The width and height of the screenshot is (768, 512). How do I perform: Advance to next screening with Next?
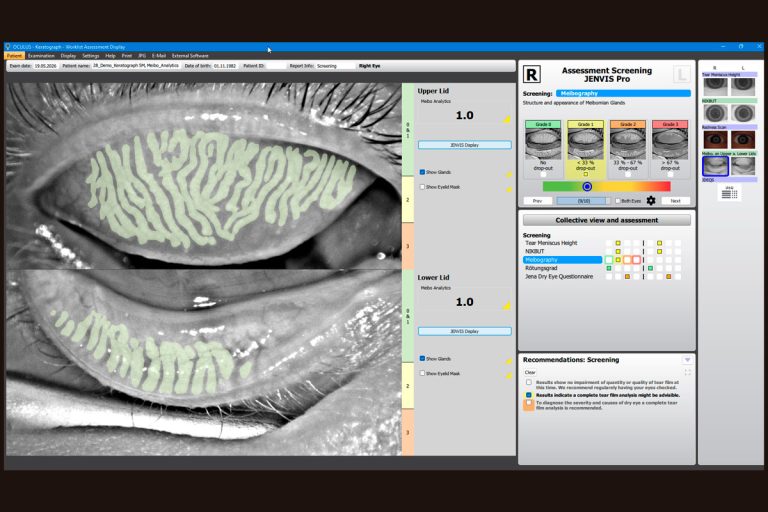[675, 201]
